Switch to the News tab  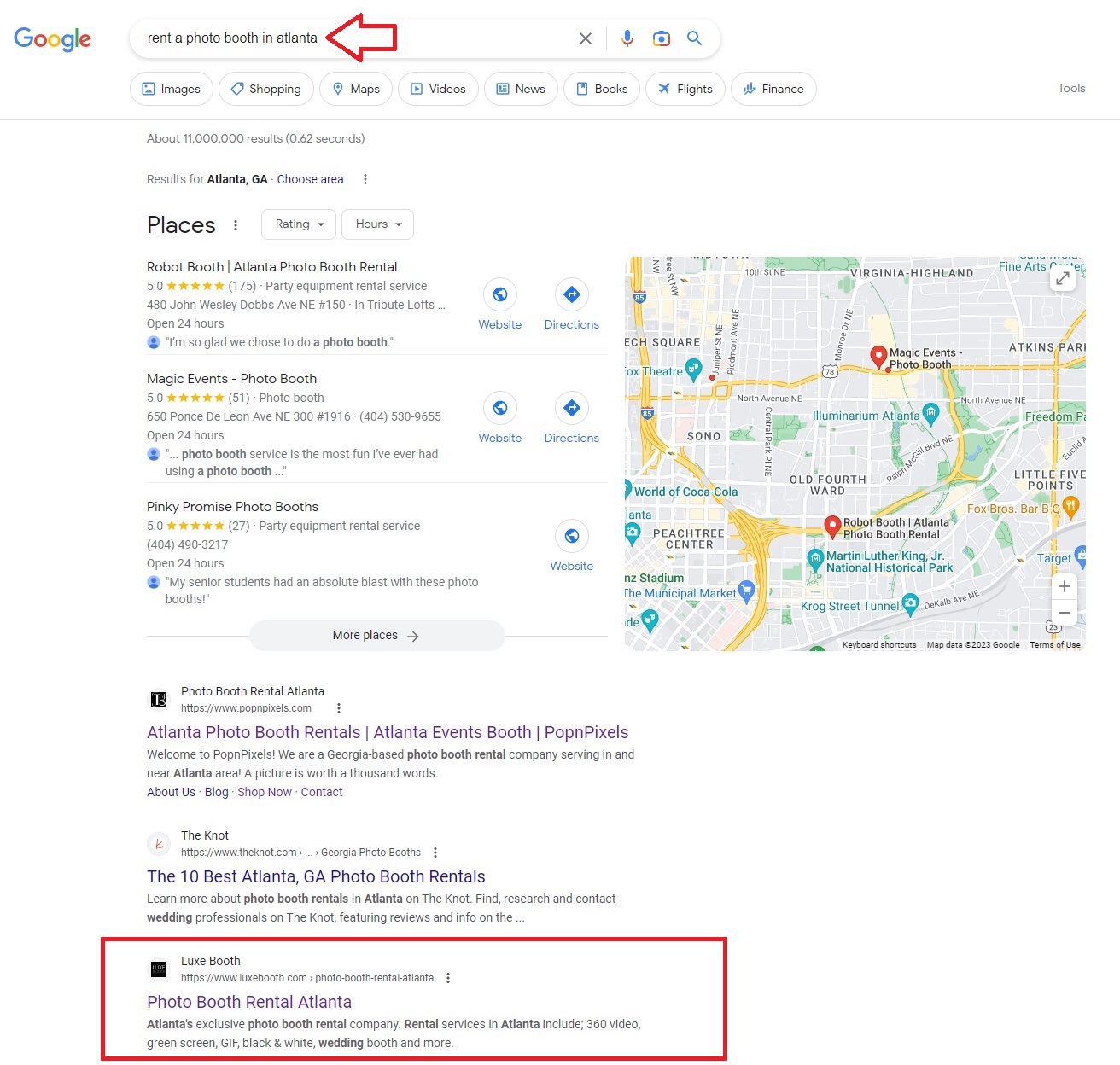(521, 89)
